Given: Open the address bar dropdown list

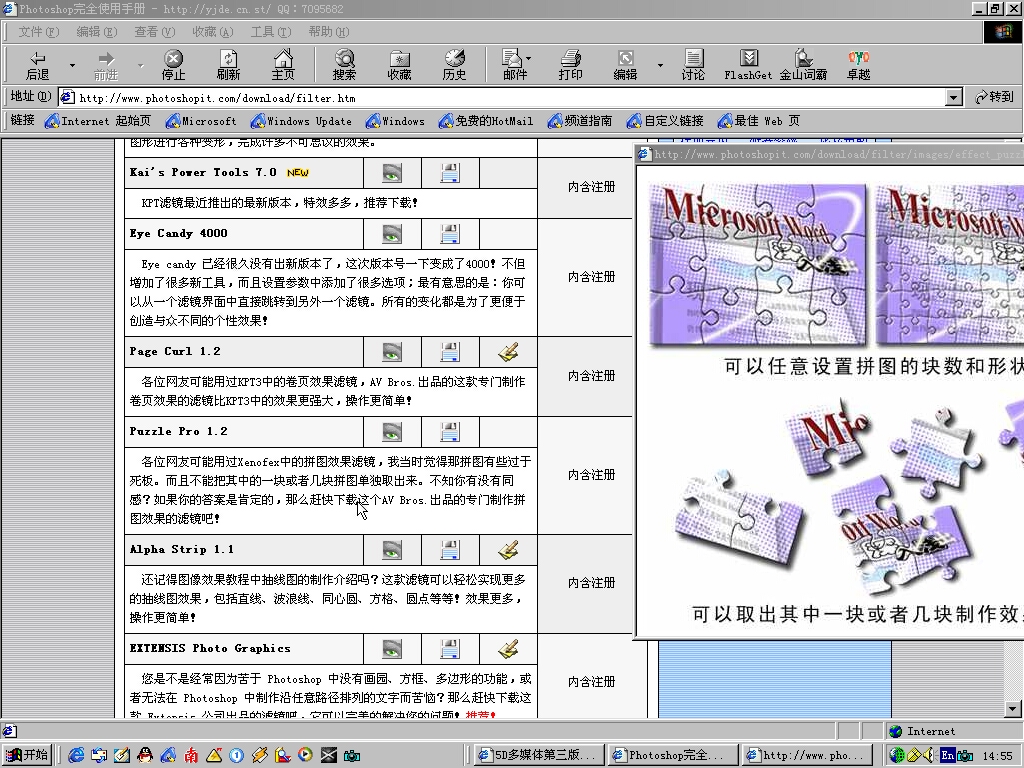Looking at the screenshot, I should [953, 98].
